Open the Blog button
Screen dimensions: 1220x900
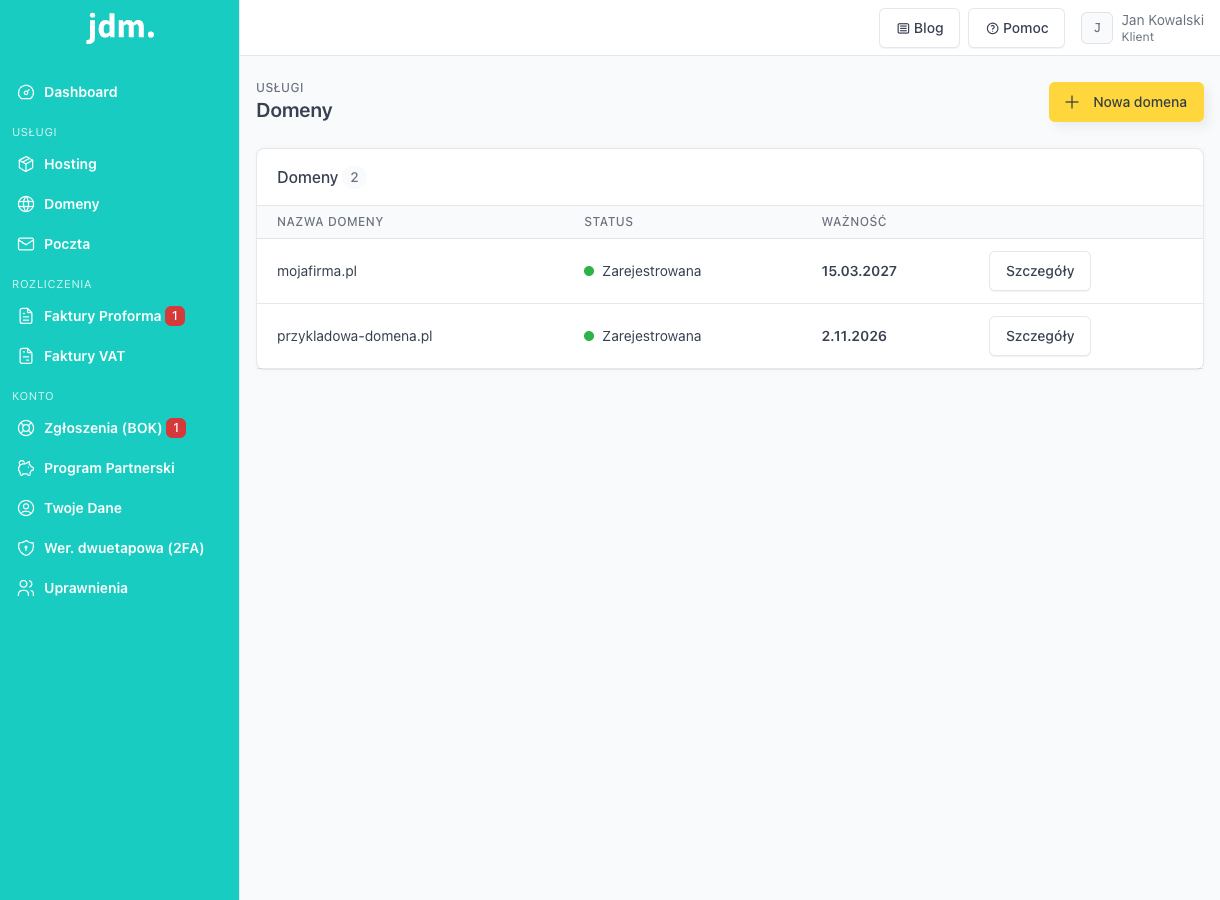pyautogui.click(x=919, y=28)
